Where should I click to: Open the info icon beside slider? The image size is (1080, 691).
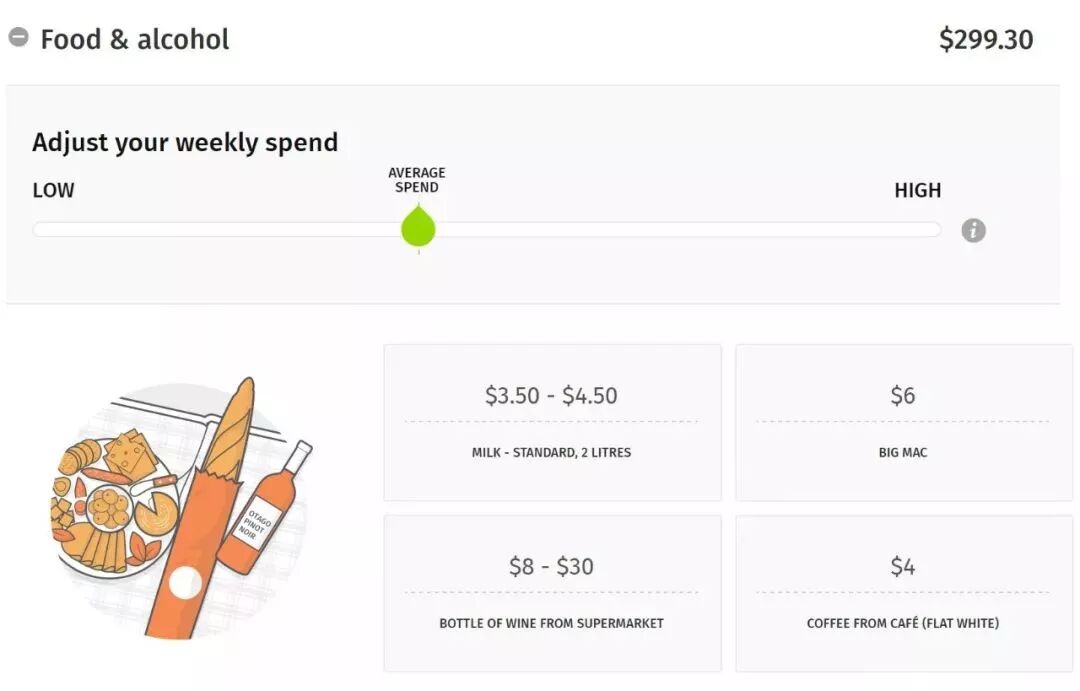973,231
